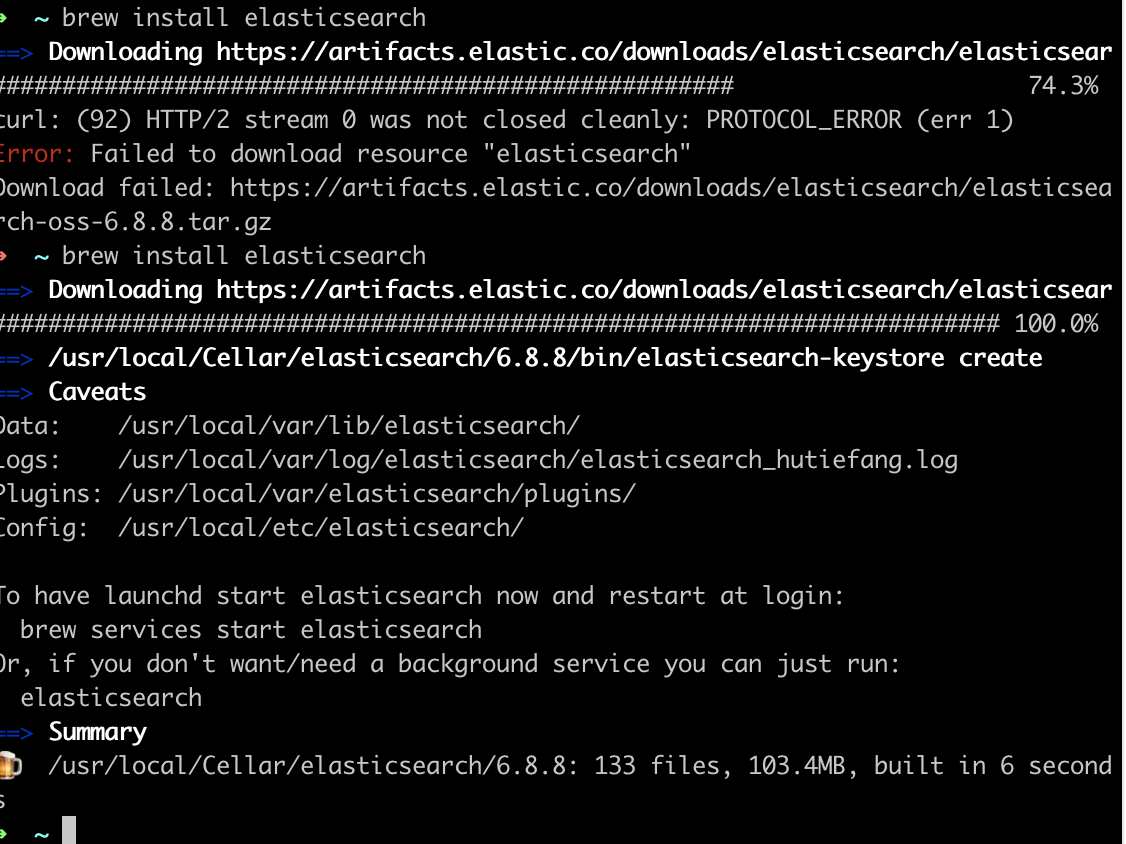Click the "brew services start elasticsearch" command
Viewport: 1126px width, 844px height.
click(251, 630)
